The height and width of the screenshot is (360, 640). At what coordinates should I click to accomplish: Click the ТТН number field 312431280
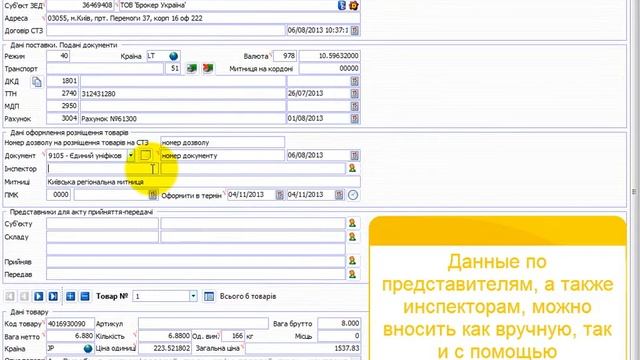coord(183,94)
